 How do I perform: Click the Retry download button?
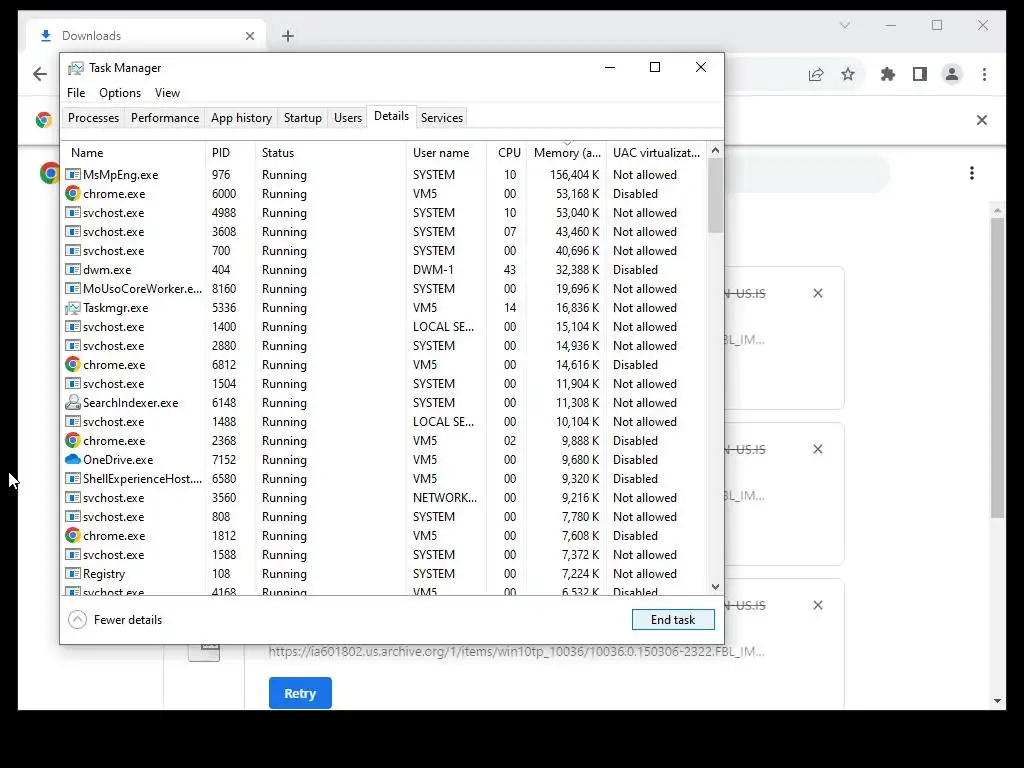pos(300,694)
